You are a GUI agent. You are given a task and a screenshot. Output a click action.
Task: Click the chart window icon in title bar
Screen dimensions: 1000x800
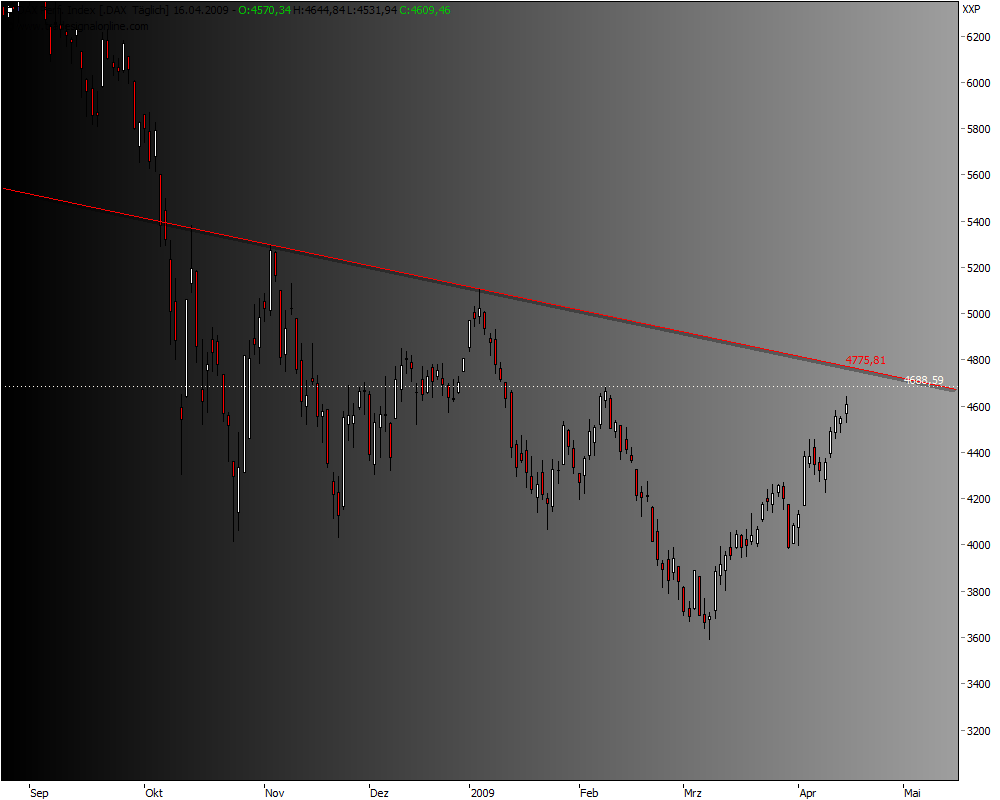tap(8, 9)
